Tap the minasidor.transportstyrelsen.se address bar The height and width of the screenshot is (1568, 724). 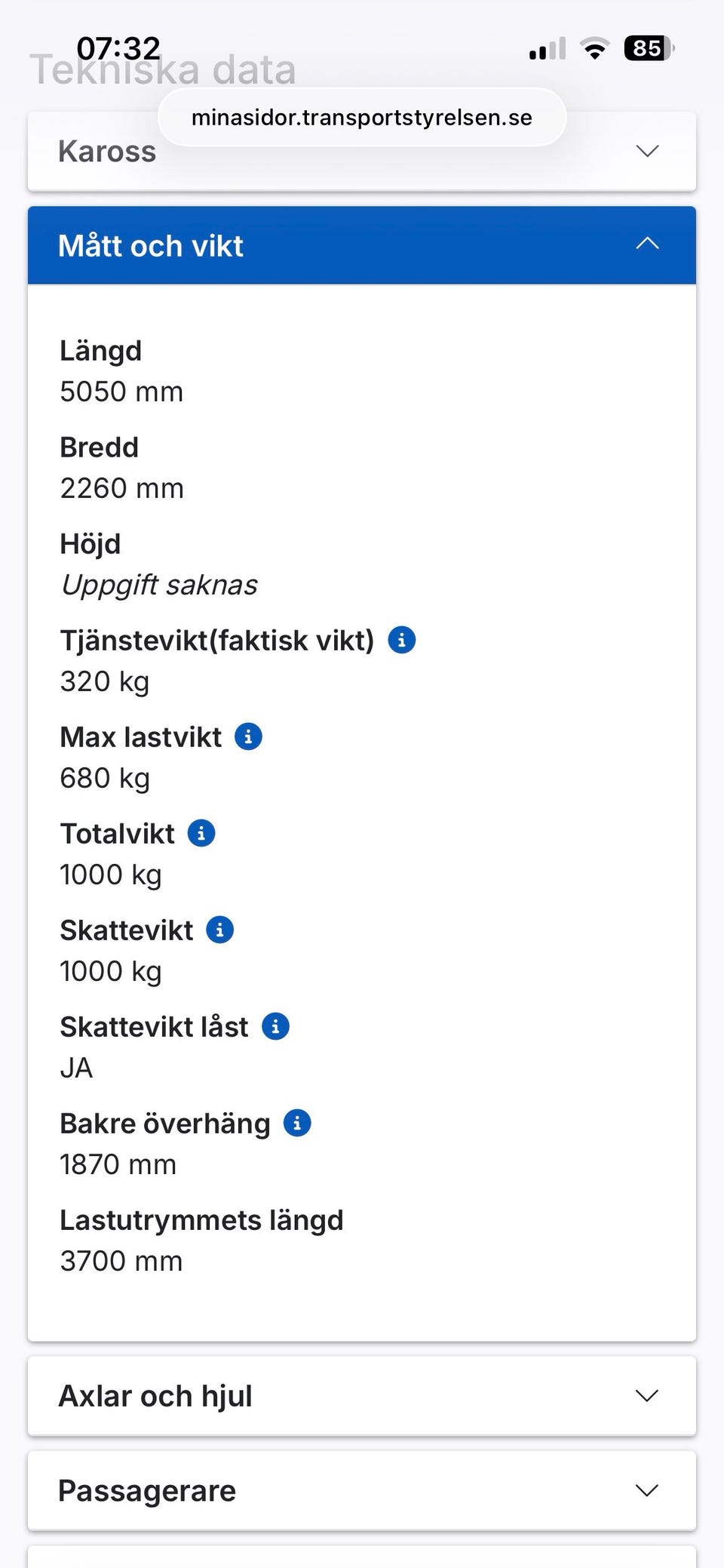pyautogui.click(x=362, y=118)
